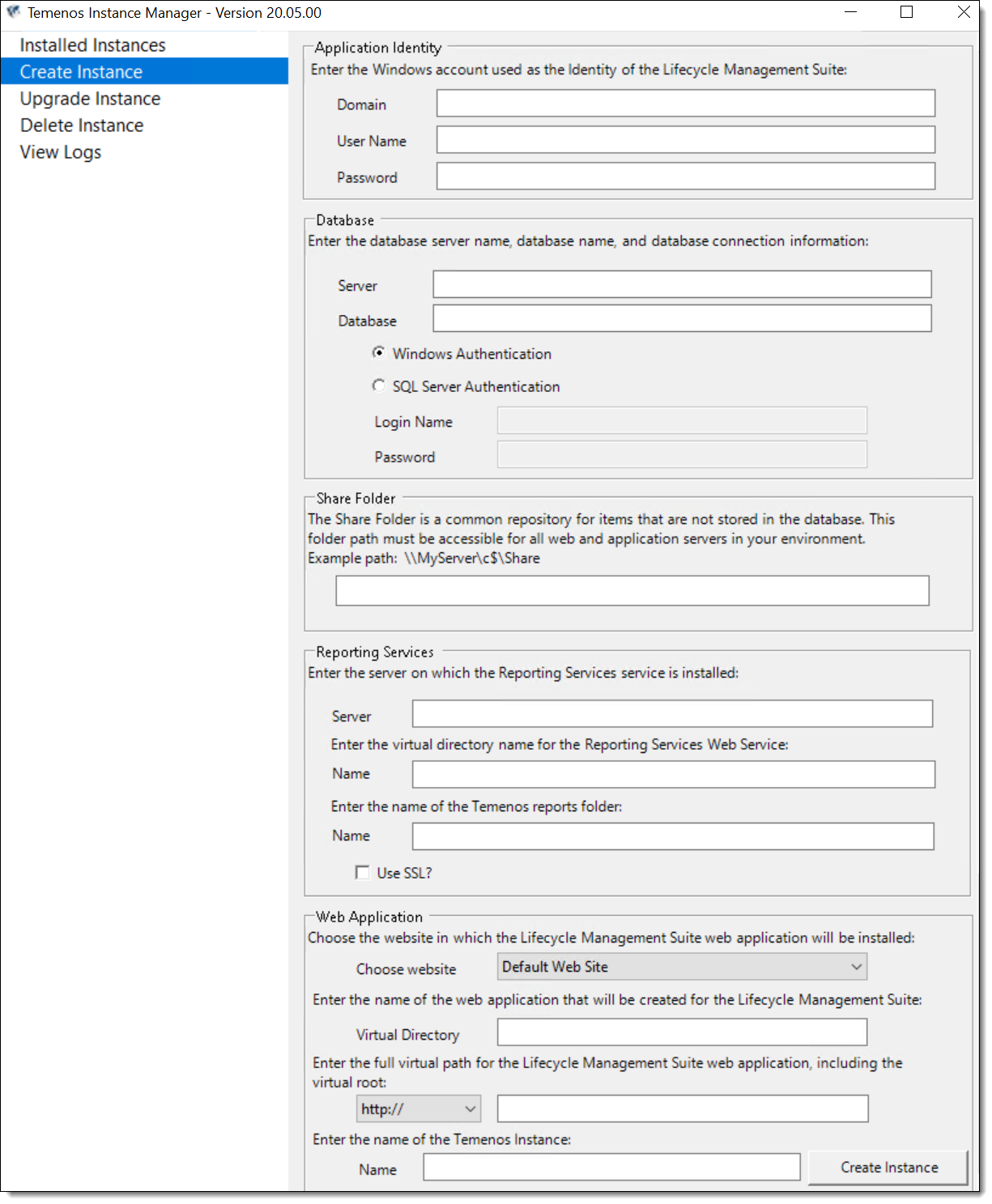Click the full virtual path input field
The image size is (992, 1204).
pos(683,1108)
